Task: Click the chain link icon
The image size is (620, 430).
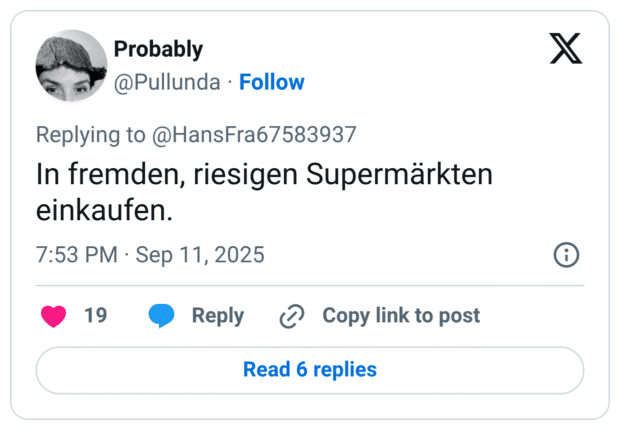Action: [292, 316]
